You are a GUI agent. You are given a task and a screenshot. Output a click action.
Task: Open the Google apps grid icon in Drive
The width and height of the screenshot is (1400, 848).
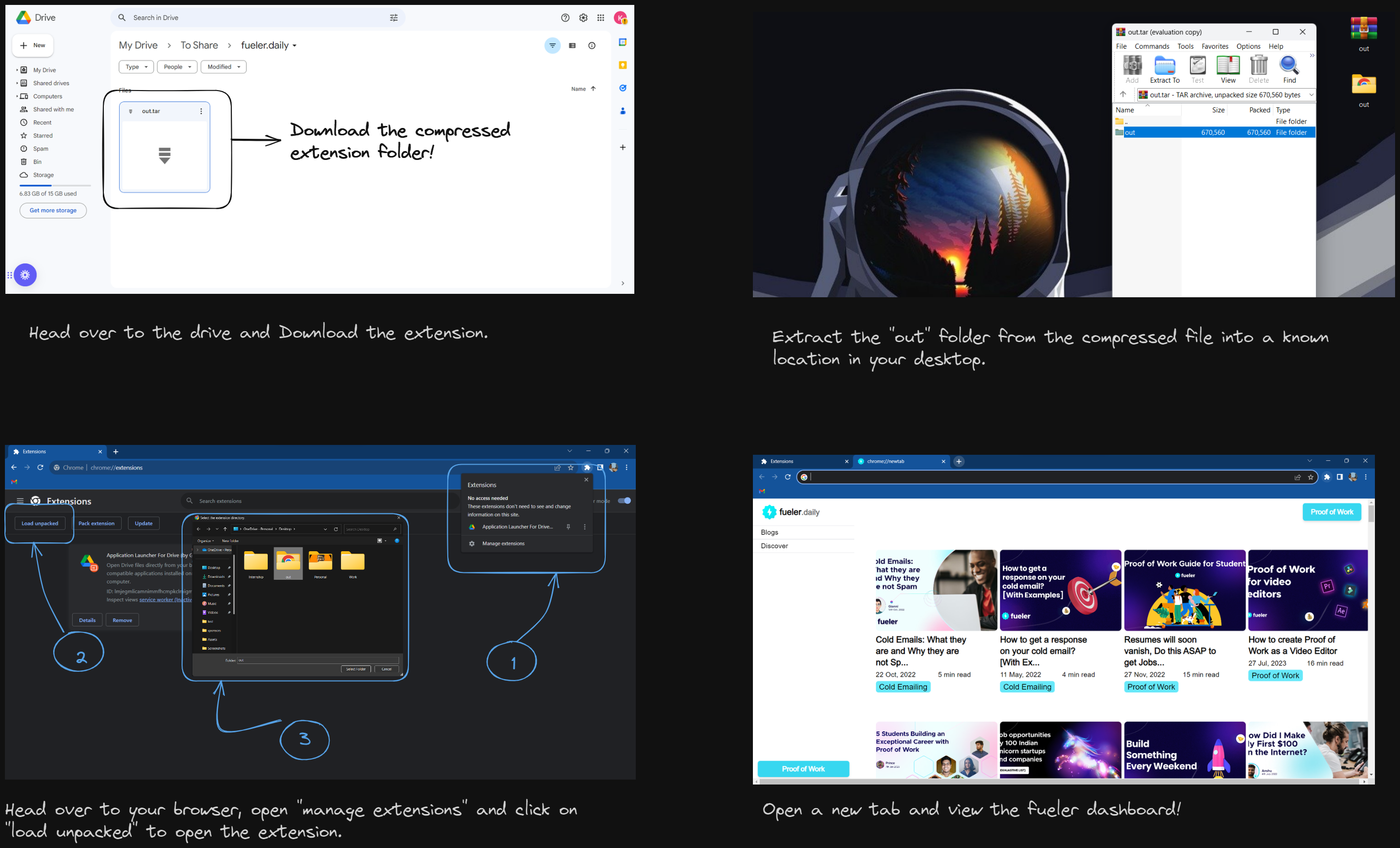pos(600,18)
